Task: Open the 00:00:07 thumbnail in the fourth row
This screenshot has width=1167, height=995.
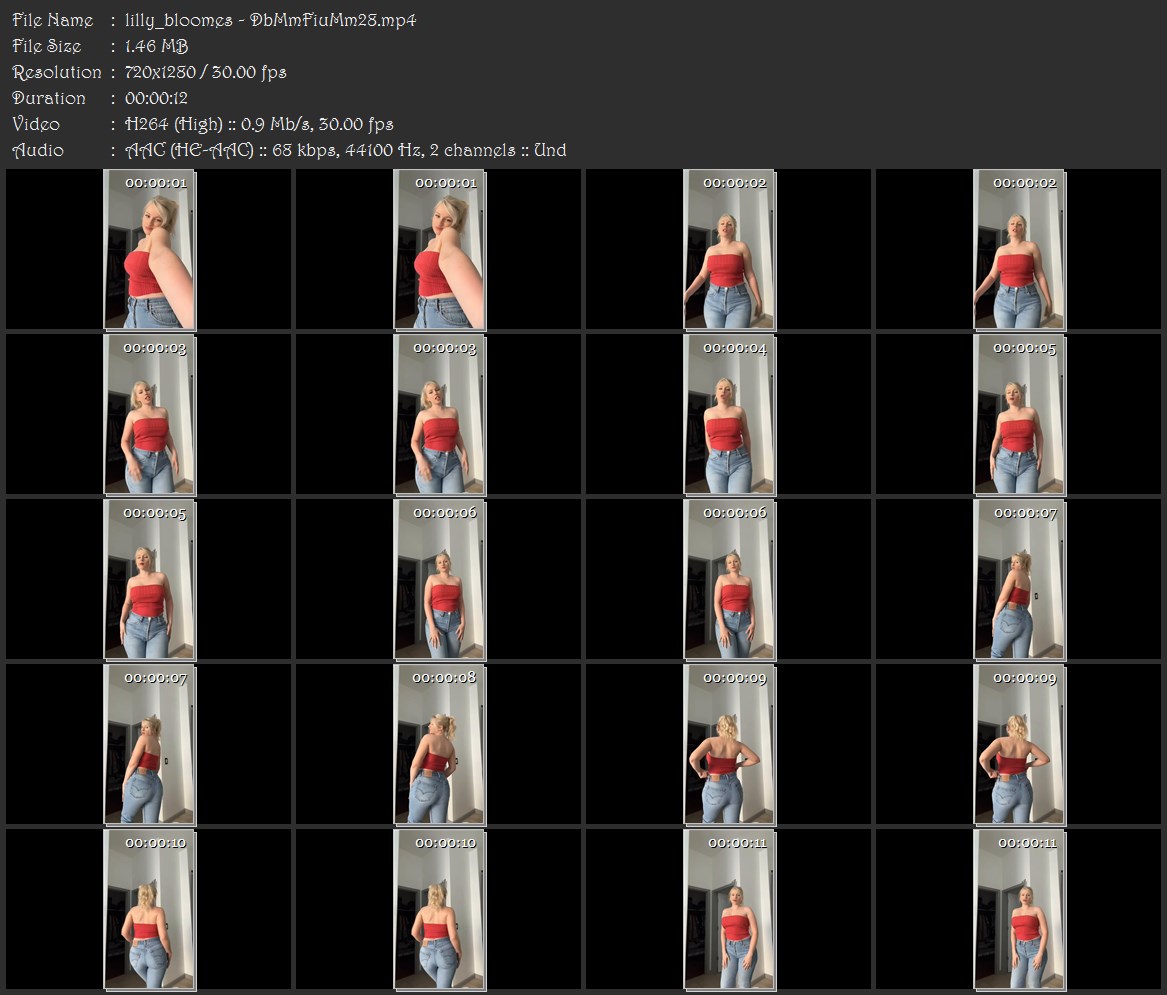Action: tap(150, 744)
